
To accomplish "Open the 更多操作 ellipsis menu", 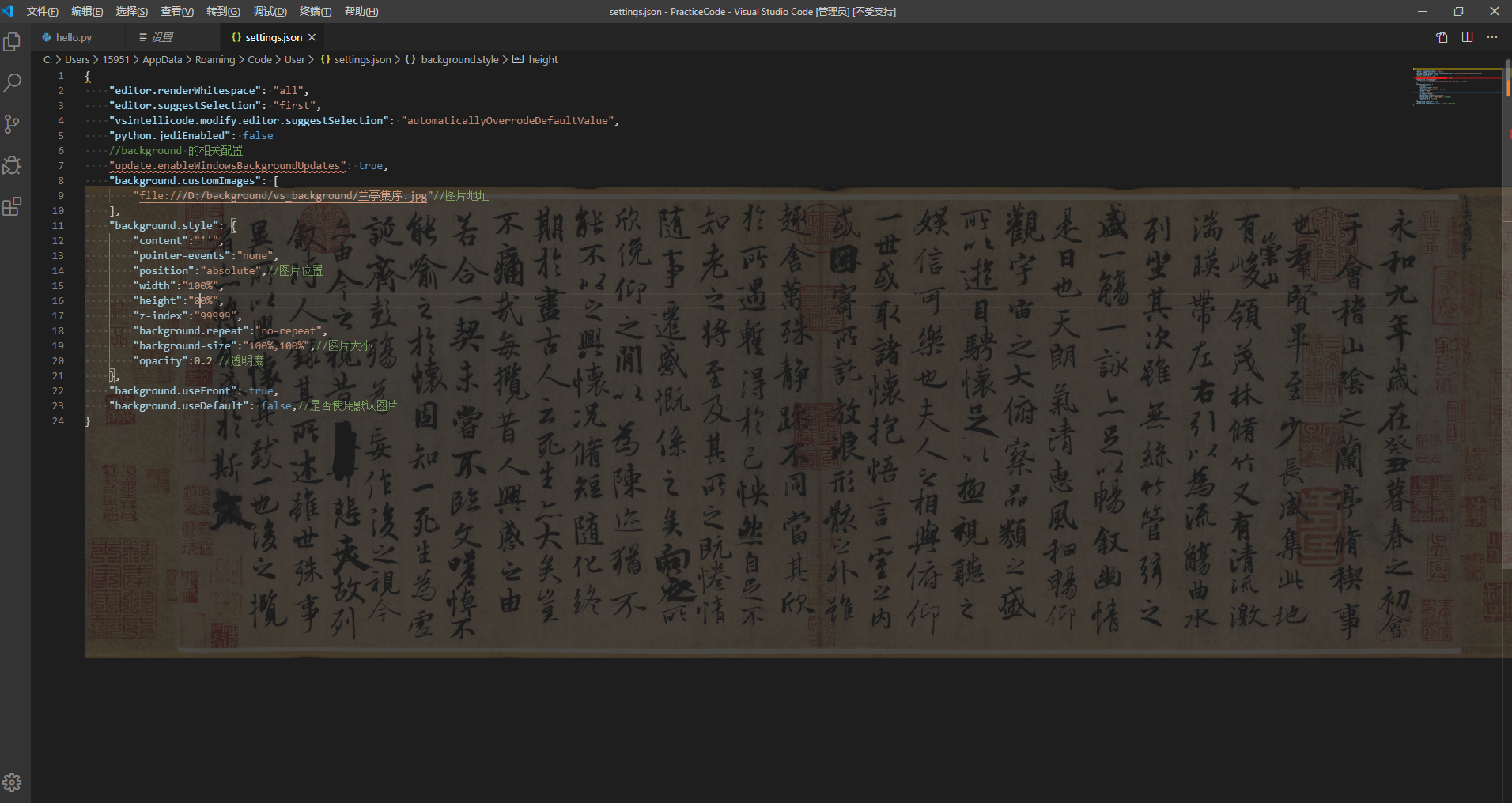I will pyautogui.click(x=1493, y=37).
